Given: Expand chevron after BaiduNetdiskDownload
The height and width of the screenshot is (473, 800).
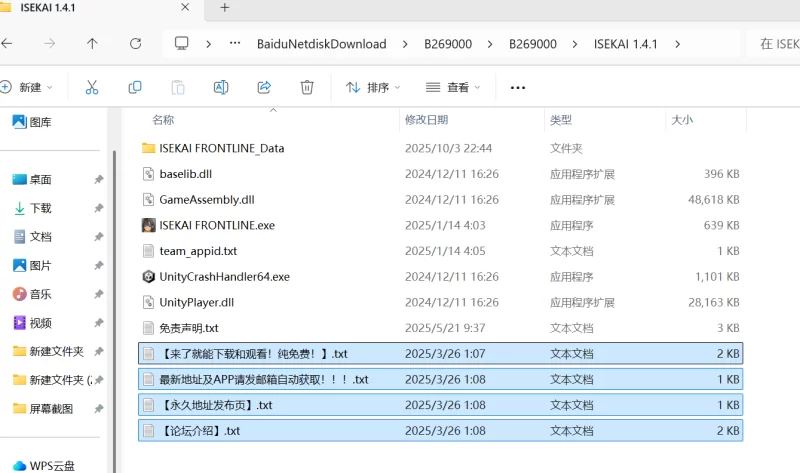Looking at the screenshot, I should click(x=405, y=44).
